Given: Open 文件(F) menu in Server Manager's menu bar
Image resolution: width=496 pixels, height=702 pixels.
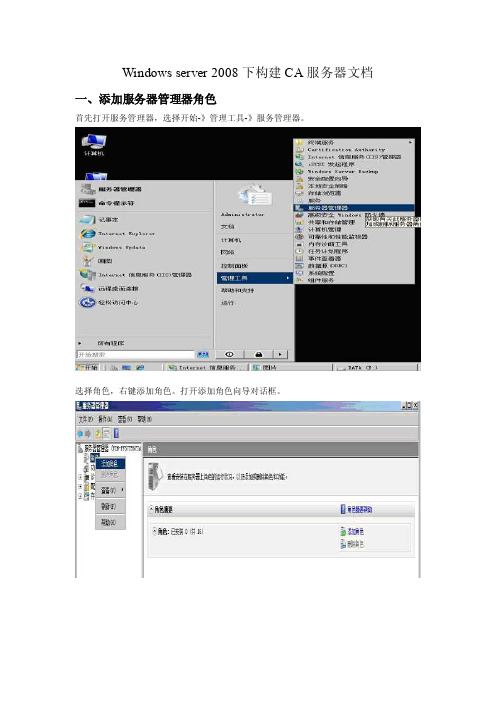Looking at the screenshot, I should pyautogui.click(x=86, y=419).
